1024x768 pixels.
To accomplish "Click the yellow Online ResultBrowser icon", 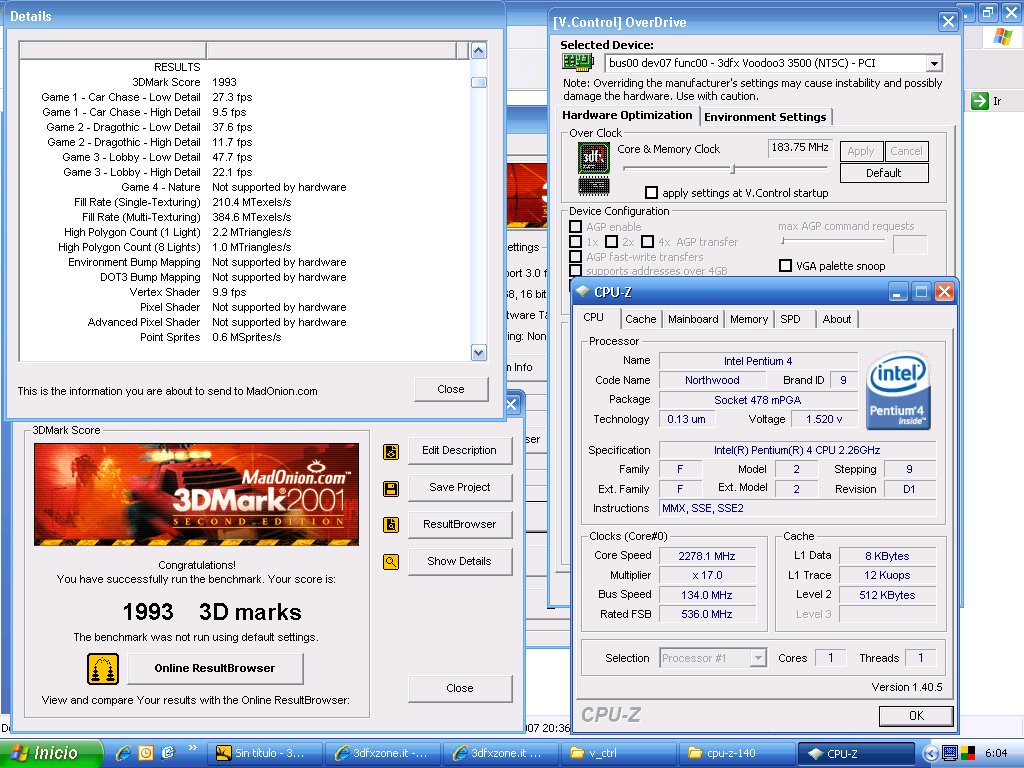I will click(103, 669).
